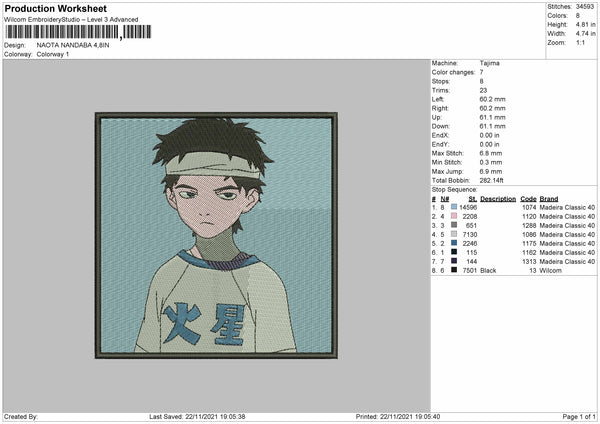The image size is (600, 424).
Task: Click 'Wilcom EmbroideryStudio – Level 3 Advanced' text
Action: coord(71,20)
